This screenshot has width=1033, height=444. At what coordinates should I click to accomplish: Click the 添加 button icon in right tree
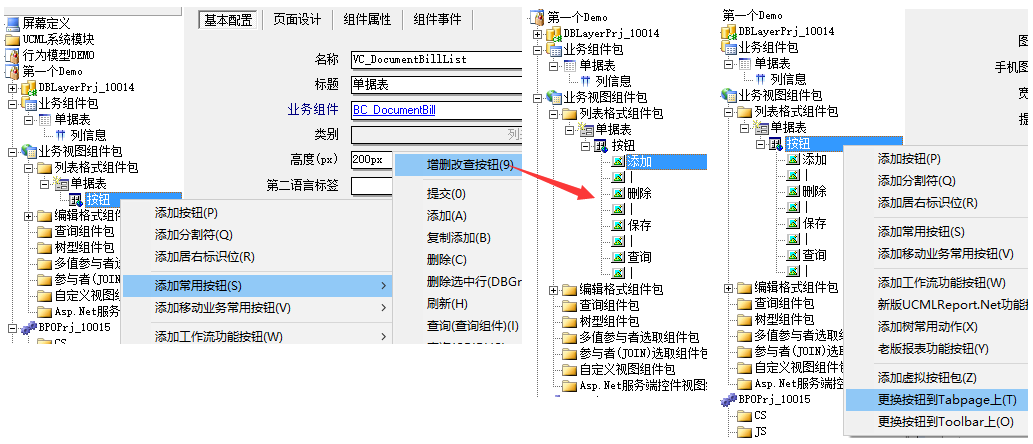pyautogui.click(x=794, y=159)
